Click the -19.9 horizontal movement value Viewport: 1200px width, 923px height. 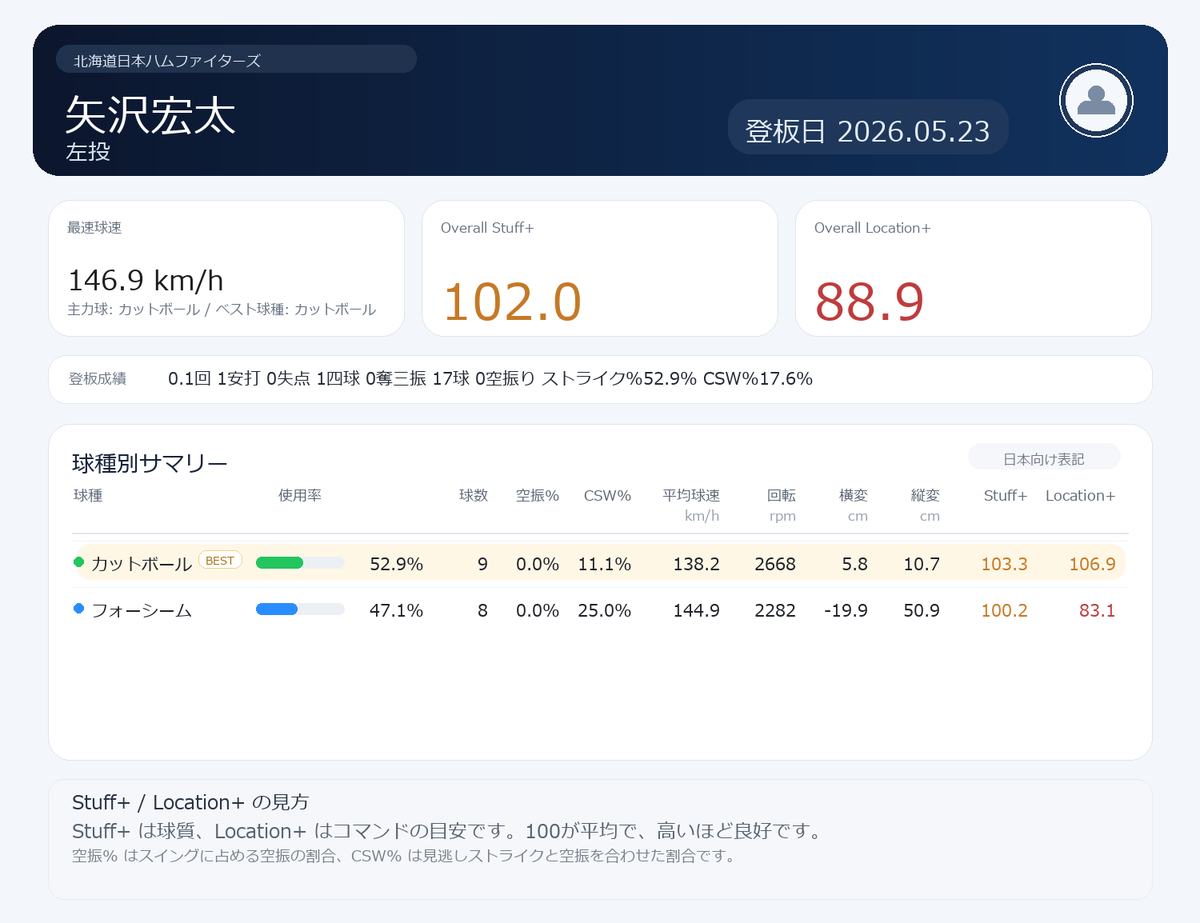tap(844, 610)
